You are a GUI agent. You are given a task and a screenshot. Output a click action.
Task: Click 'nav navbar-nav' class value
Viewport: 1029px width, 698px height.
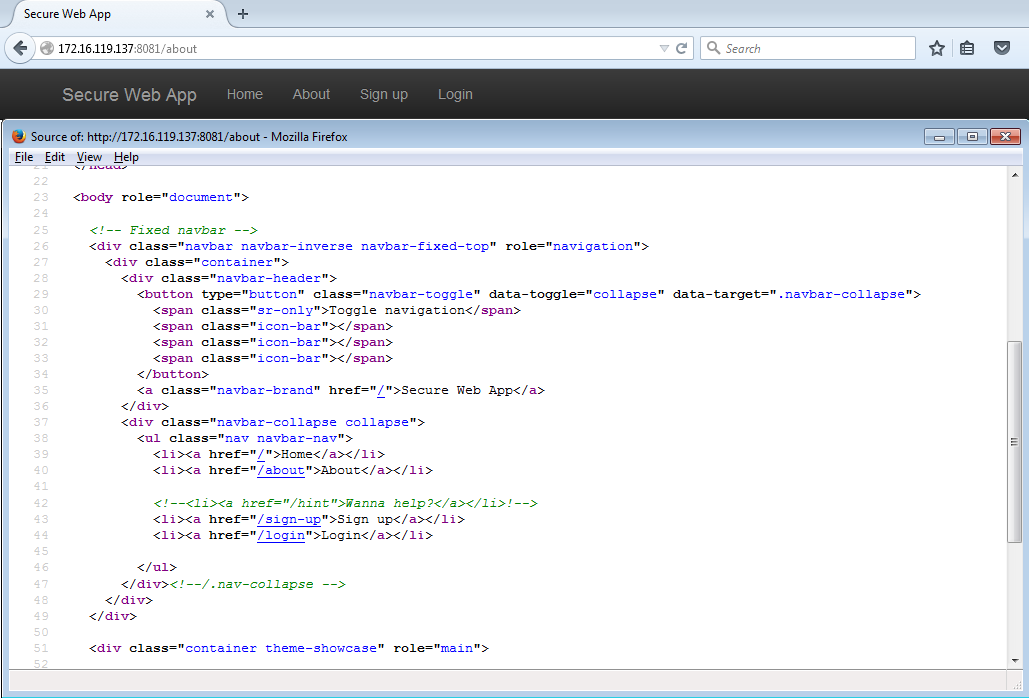coord(281,438)
